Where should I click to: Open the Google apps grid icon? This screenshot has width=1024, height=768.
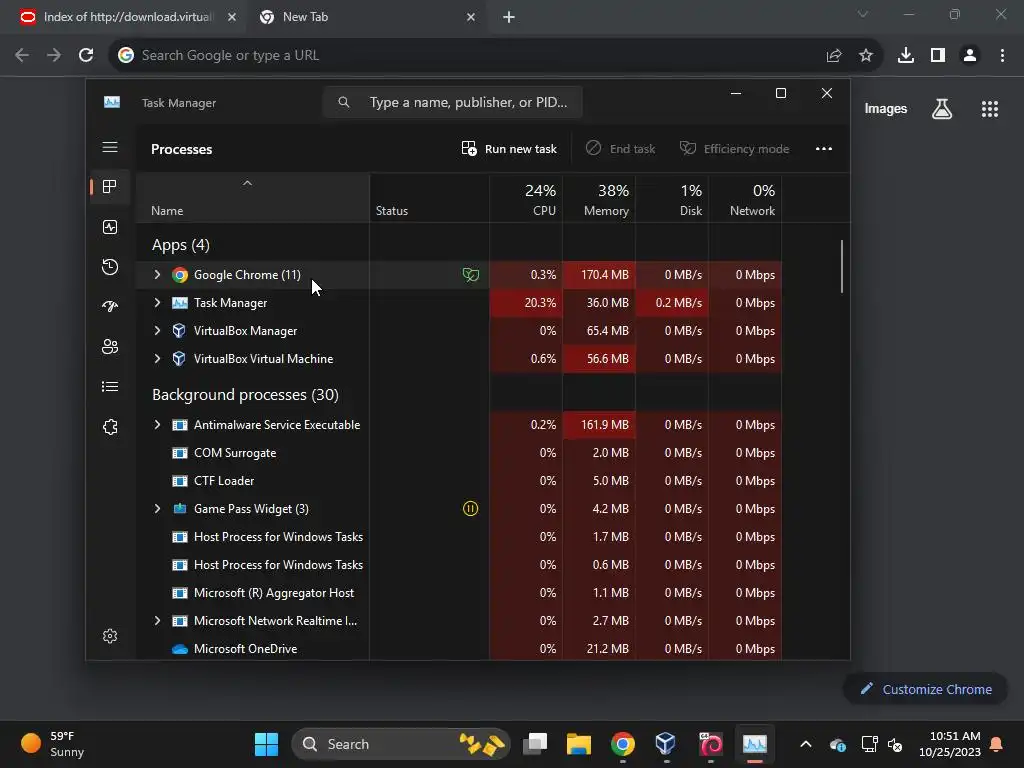(989, 109)
